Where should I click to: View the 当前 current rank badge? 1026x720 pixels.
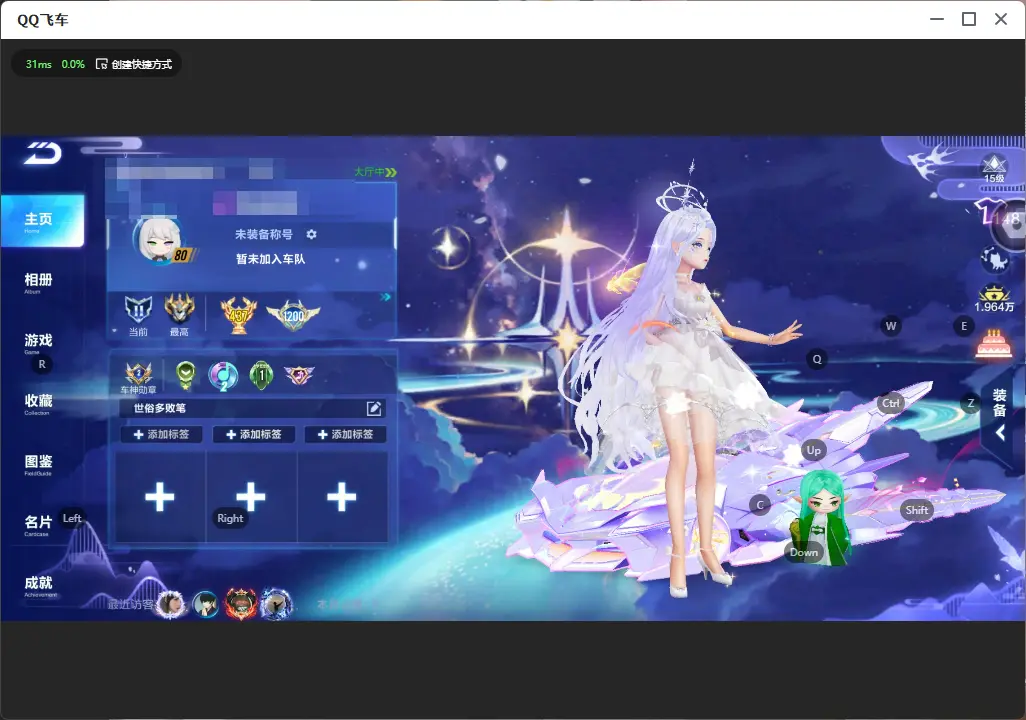(x=138, y=315)
